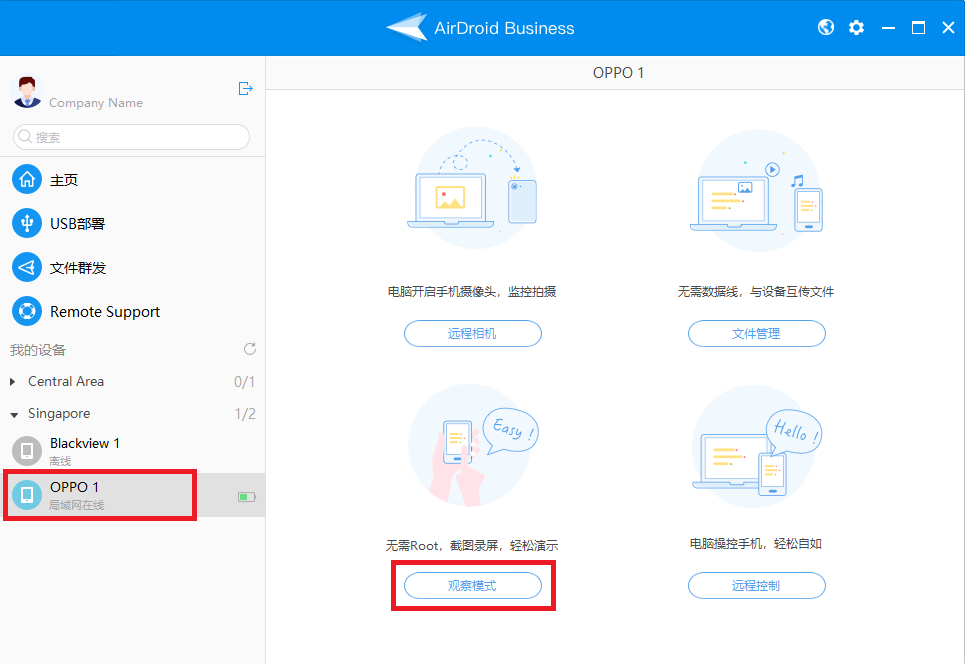
Task: Click the 离线 status under Blackview 1
Action: [60, 461]
